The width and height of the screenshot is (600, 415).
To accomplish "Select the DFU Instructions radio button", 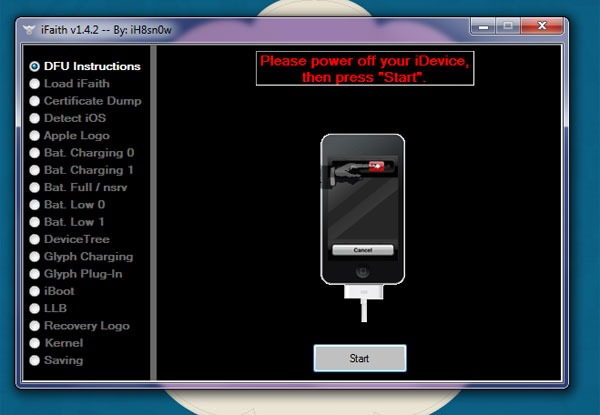I will (x=34, y=66).
